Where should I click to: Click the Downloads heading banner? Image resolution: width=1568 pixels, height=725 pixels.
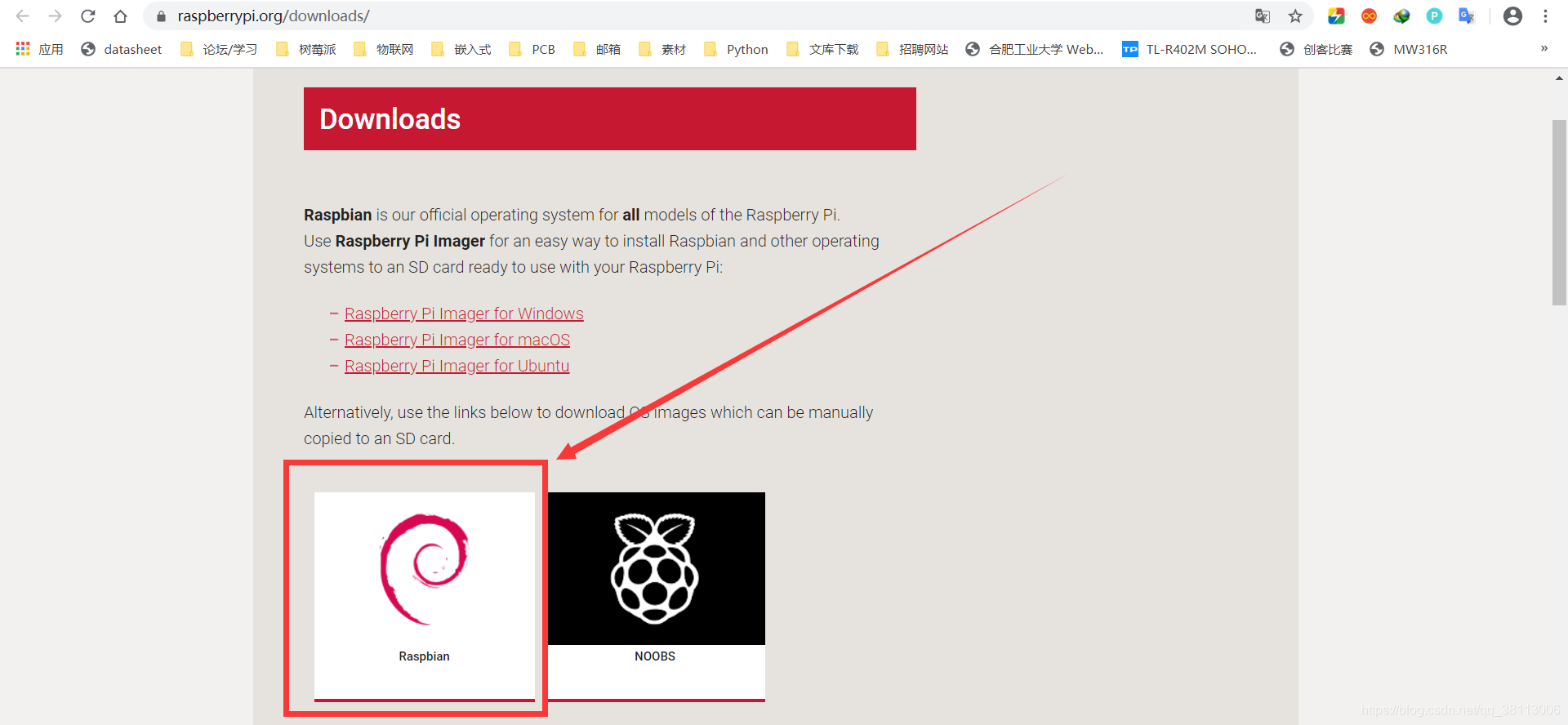pyautogui.click(x=610, y=118)
